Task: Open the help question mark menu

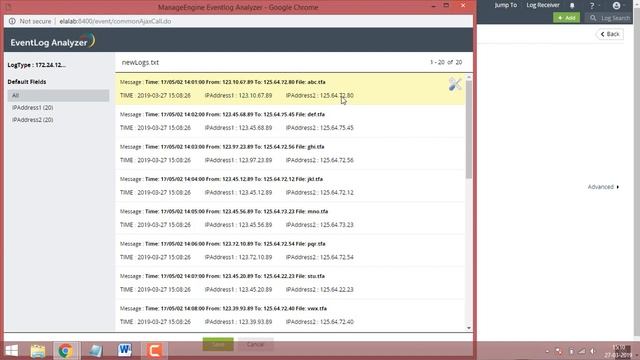Action: coord(592,5)
